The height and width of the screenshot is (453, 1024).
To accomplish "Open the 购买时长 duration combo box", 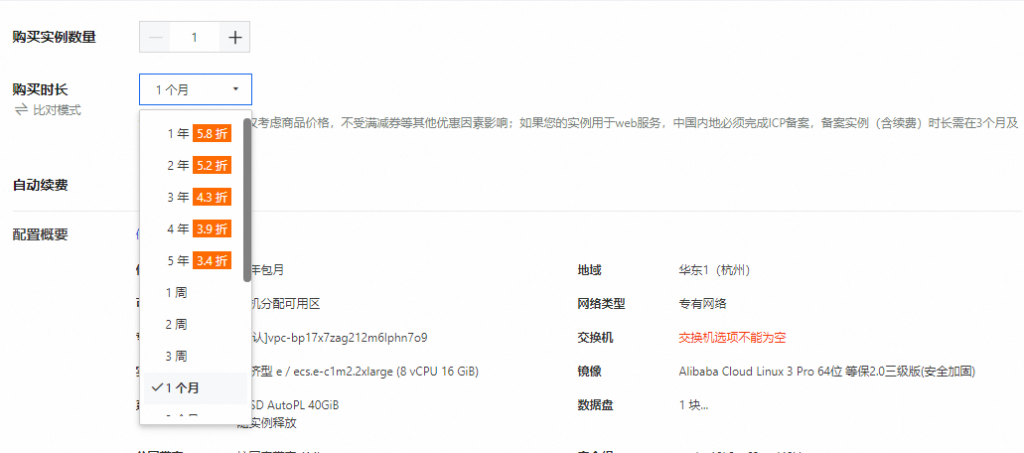I will tap(195, 90).
